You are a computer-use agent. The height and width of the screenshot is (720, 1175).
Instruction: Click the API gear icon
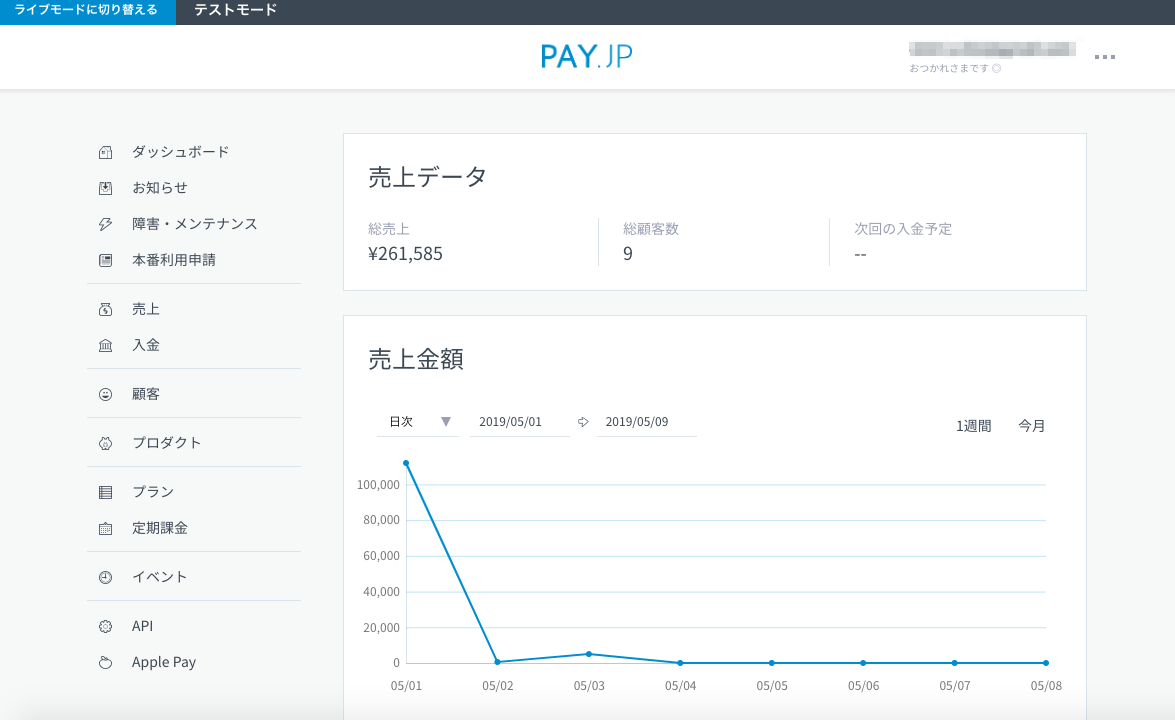click(x=106, y=626)
